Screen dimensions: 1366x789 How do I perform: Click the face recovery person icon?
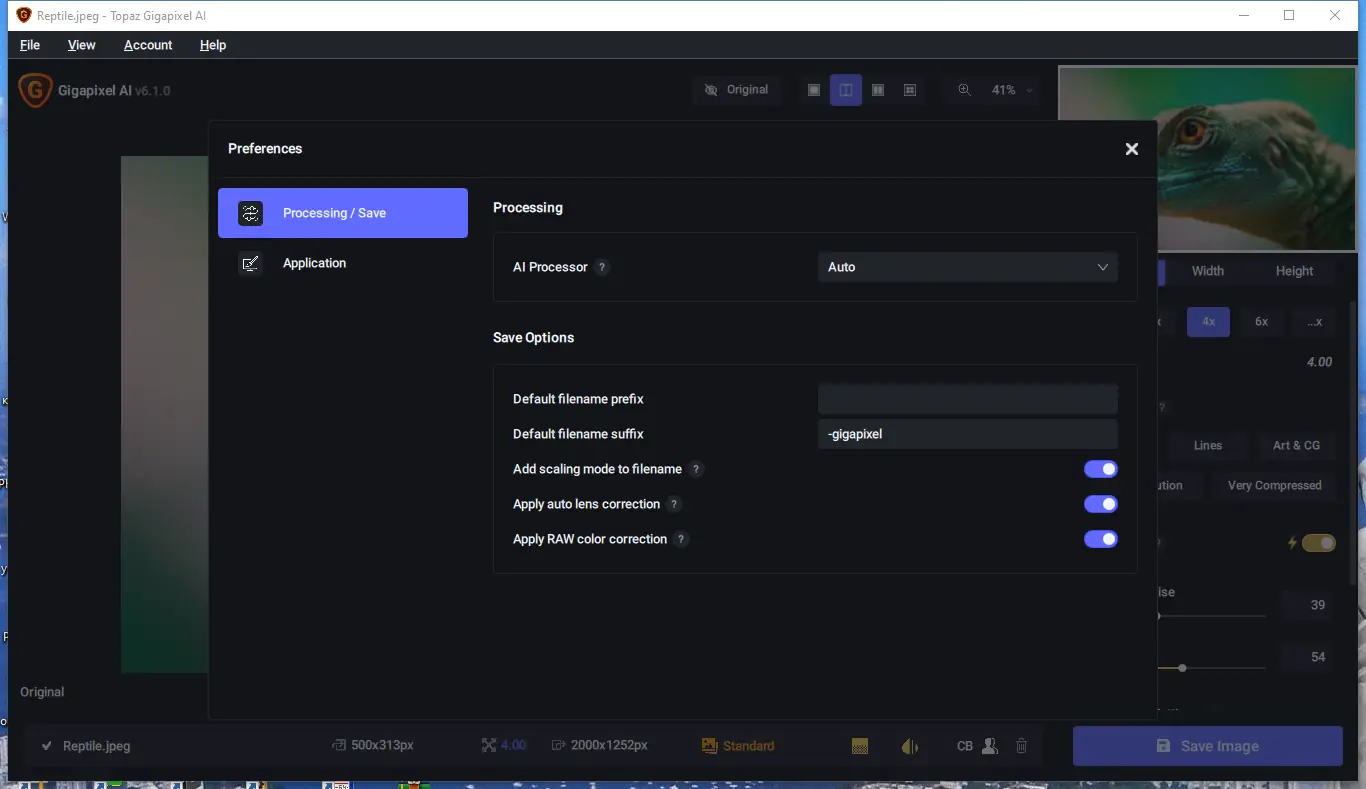pos(990,746)
